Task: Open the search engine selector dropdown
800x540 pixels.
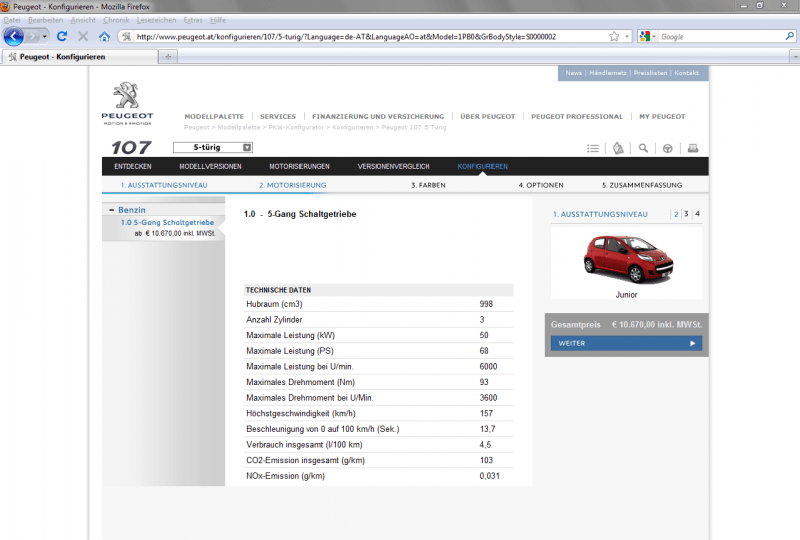Action: [654, 37]
